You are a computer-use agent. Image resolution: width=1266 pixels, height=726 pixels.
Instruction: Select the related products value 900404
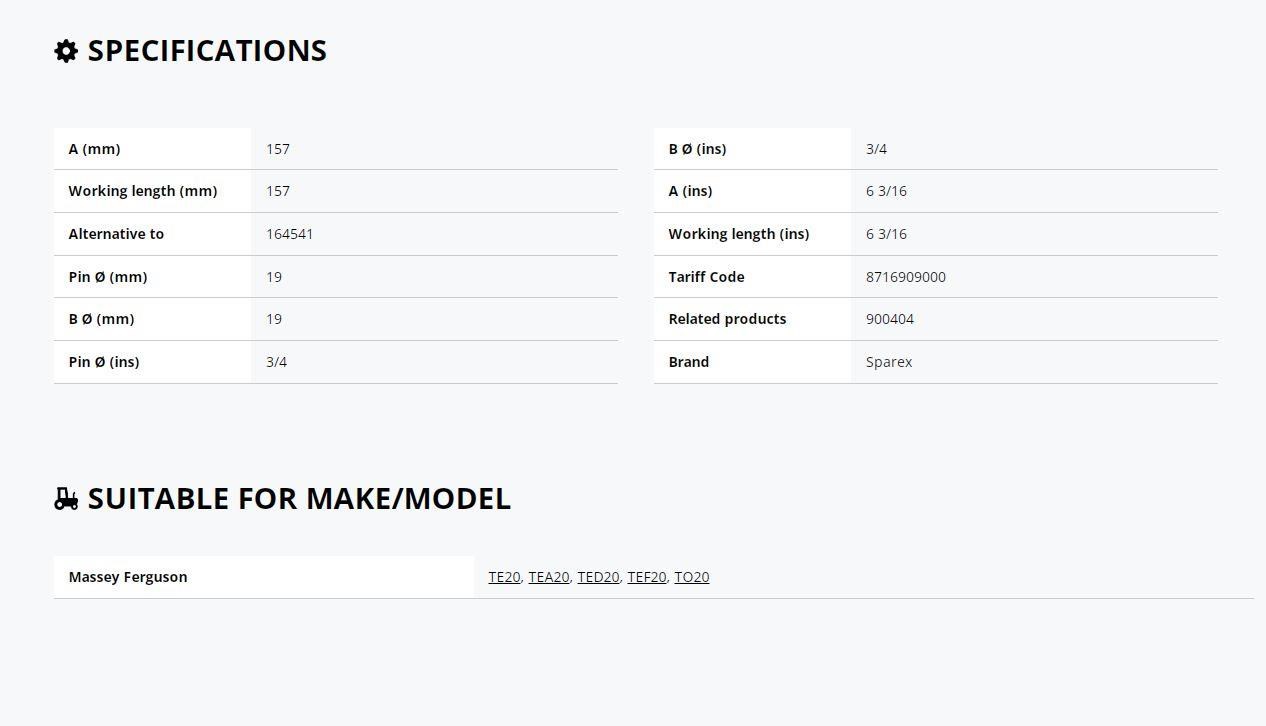890,319
